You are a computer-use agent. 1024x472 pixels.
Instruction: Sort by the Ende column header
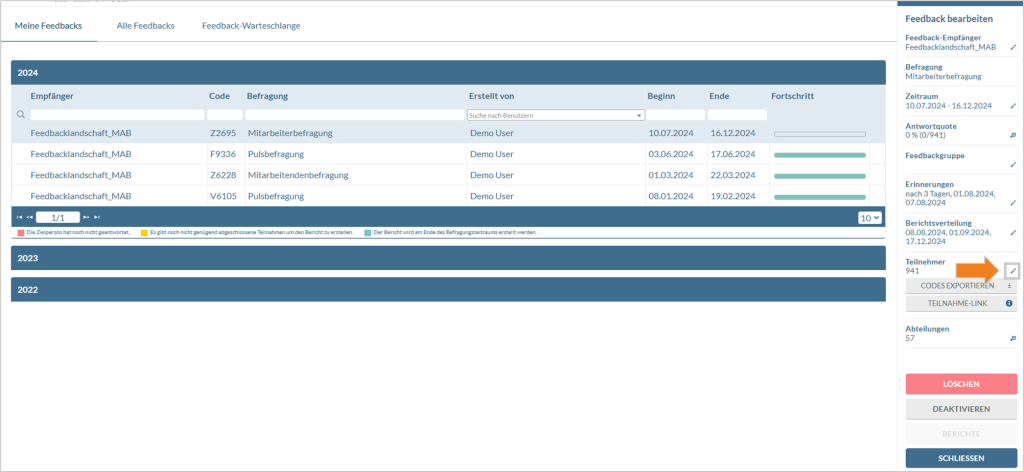pyautogui.click(x=719, y=97)
